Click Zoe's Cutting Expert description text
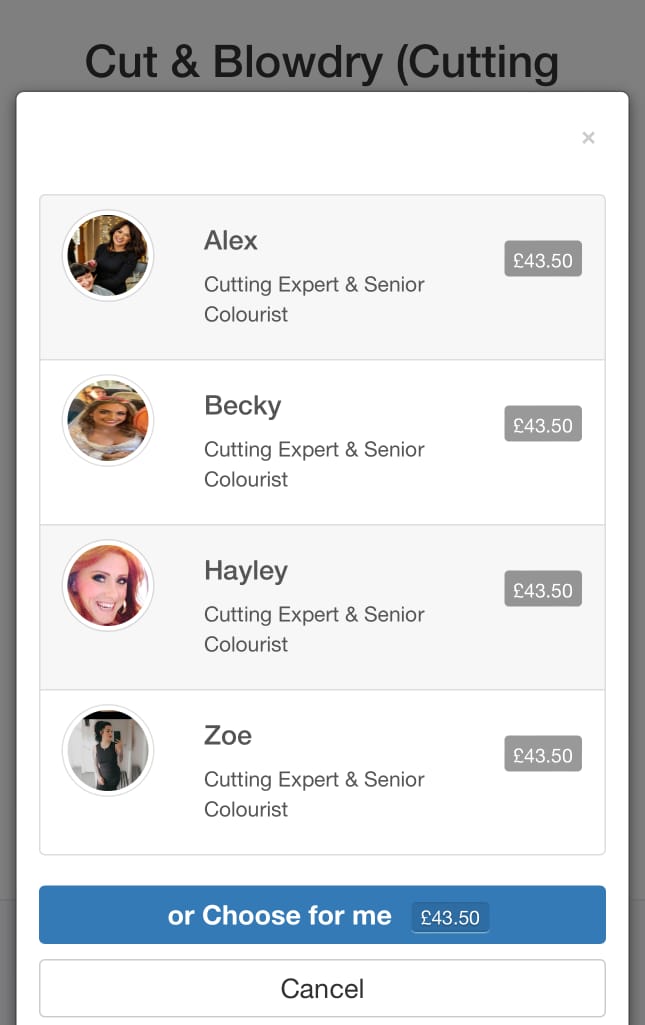 click(314, 794)
